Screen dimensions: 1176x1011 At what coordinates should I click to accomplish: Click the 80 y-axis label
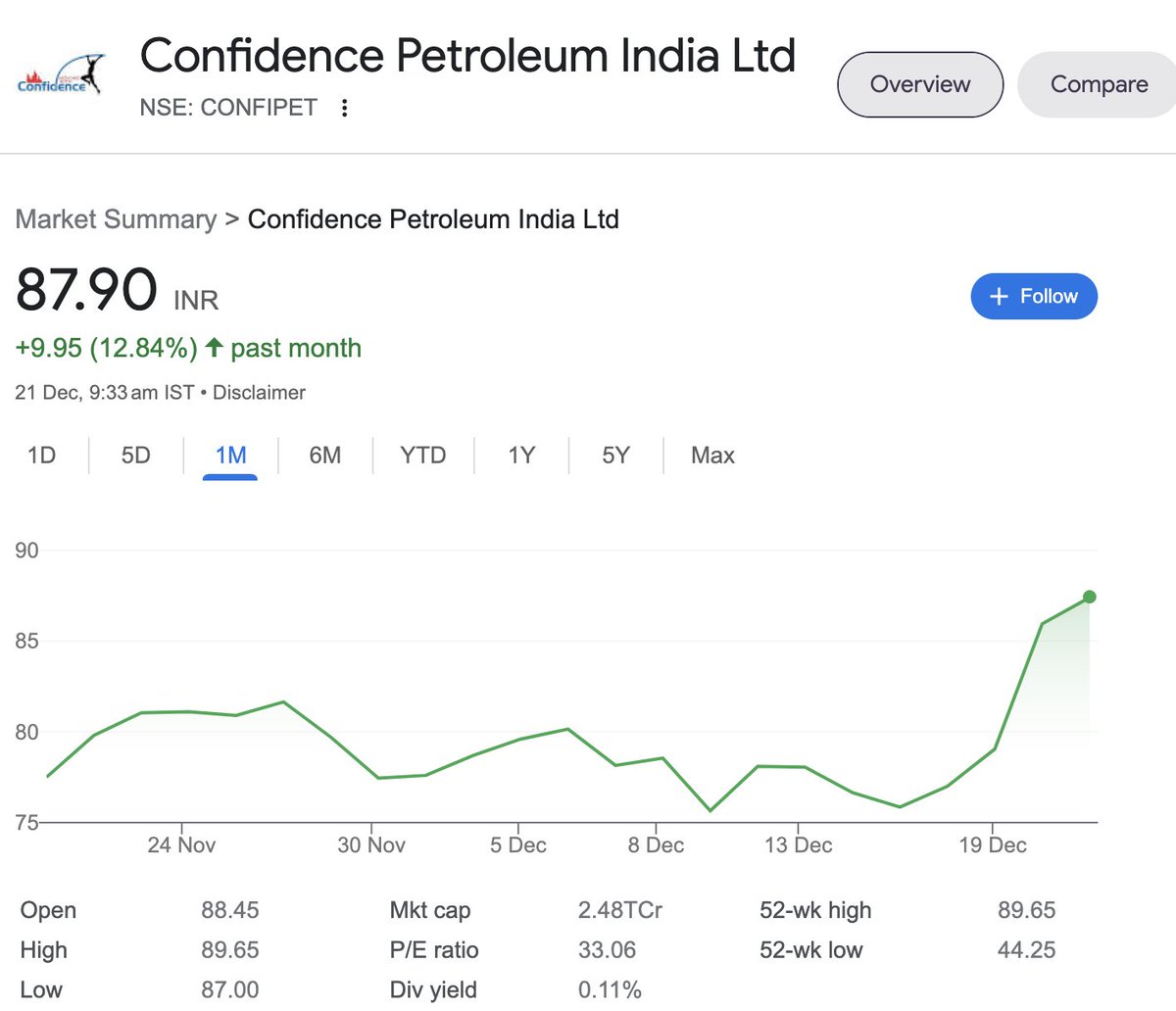pyautogui.click(x=27, y=733)
